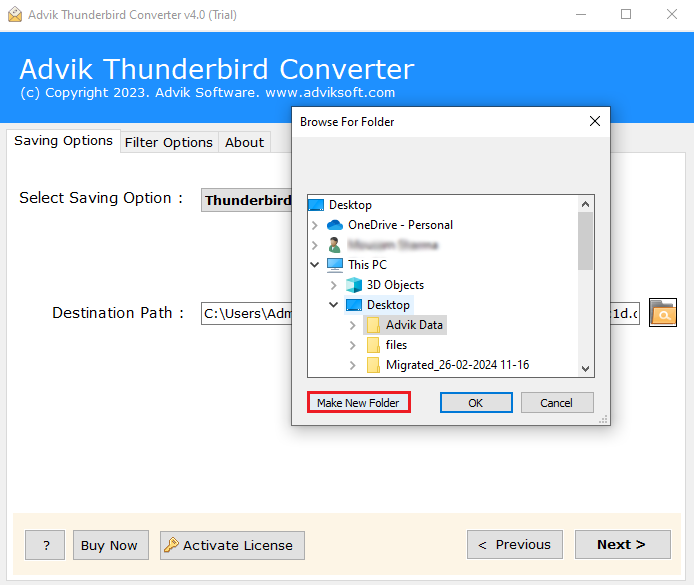This screenshot has height=585, width=694.
Task: Click the top-level Desktop icon in tree
Action: (x=316, y=205)
